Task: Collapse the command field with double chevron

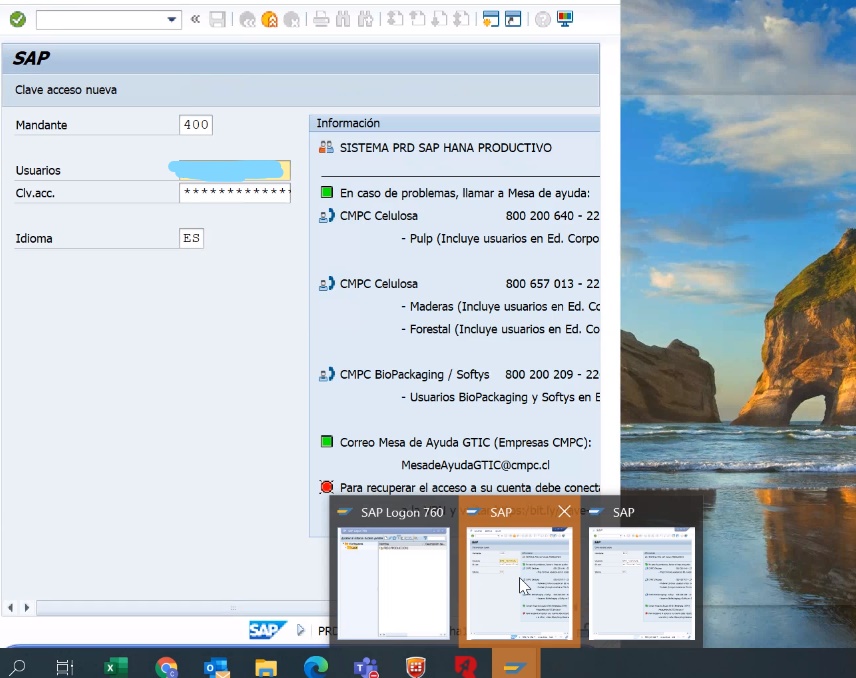Action: 195,19
